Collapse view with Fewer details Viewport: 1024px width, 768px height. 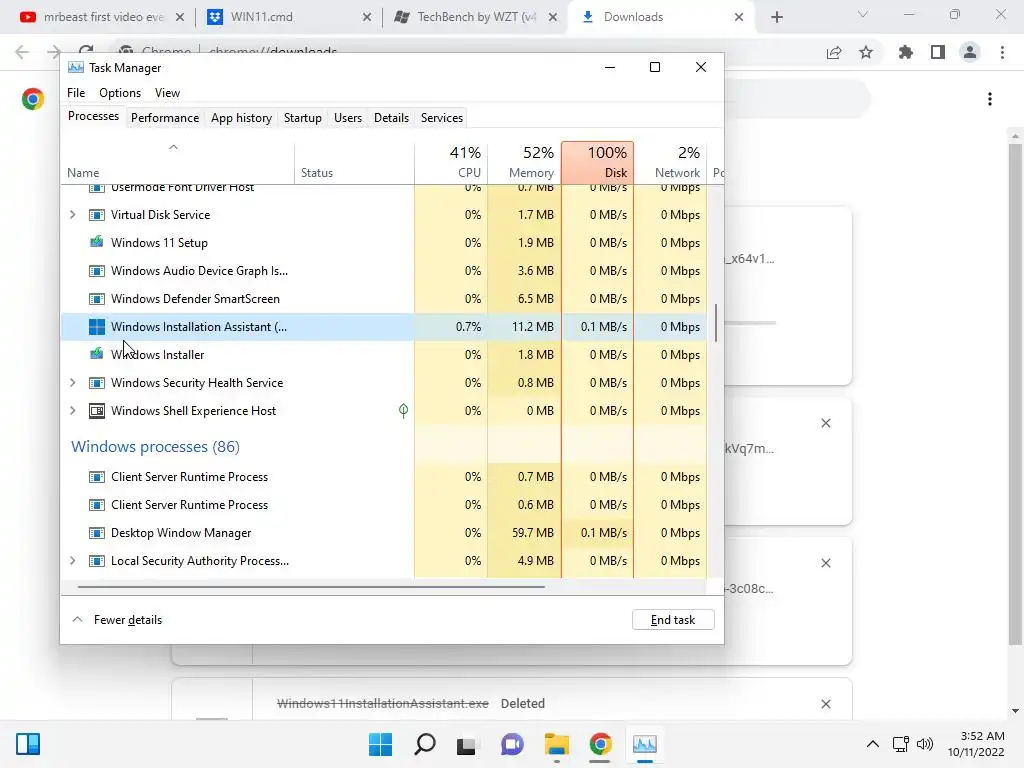[x=117, y=620]
